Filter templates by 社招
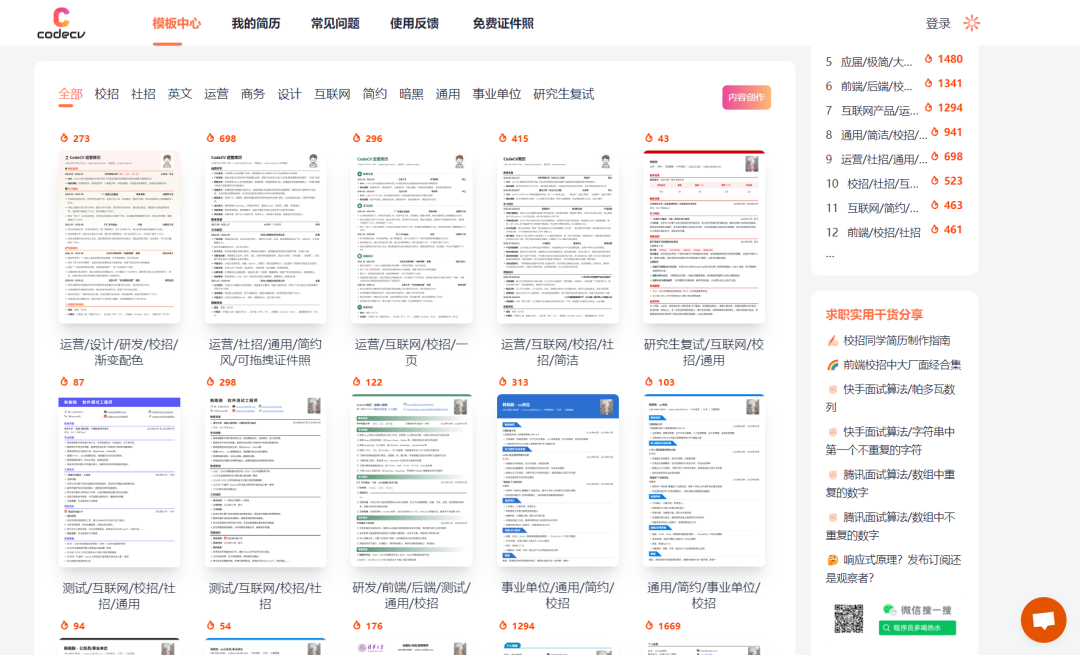Image resolution: width=1080 pixels, height=655 pixels. pyautogui.click(x=143, y=94)
